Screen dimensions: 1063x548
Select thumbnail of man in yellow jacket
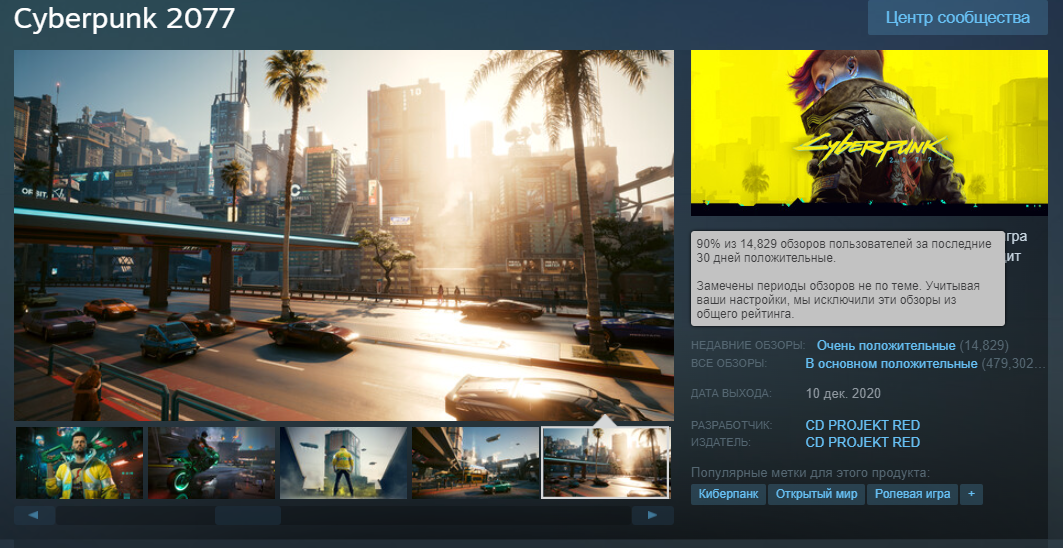pos(79,463)
